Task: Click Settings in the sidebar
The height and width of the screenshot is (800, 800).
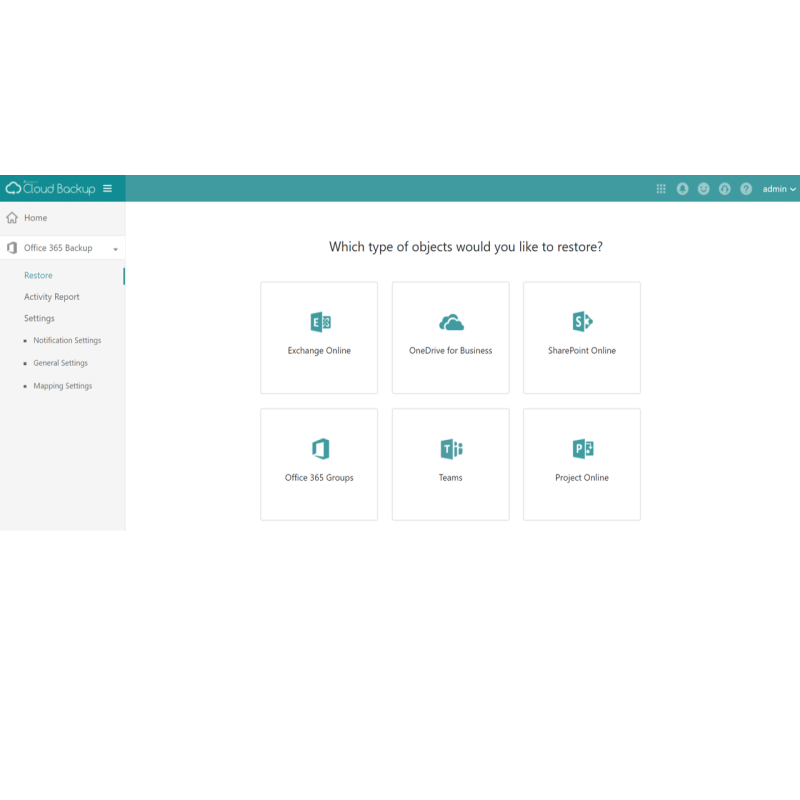Action: tap(39, 318)
